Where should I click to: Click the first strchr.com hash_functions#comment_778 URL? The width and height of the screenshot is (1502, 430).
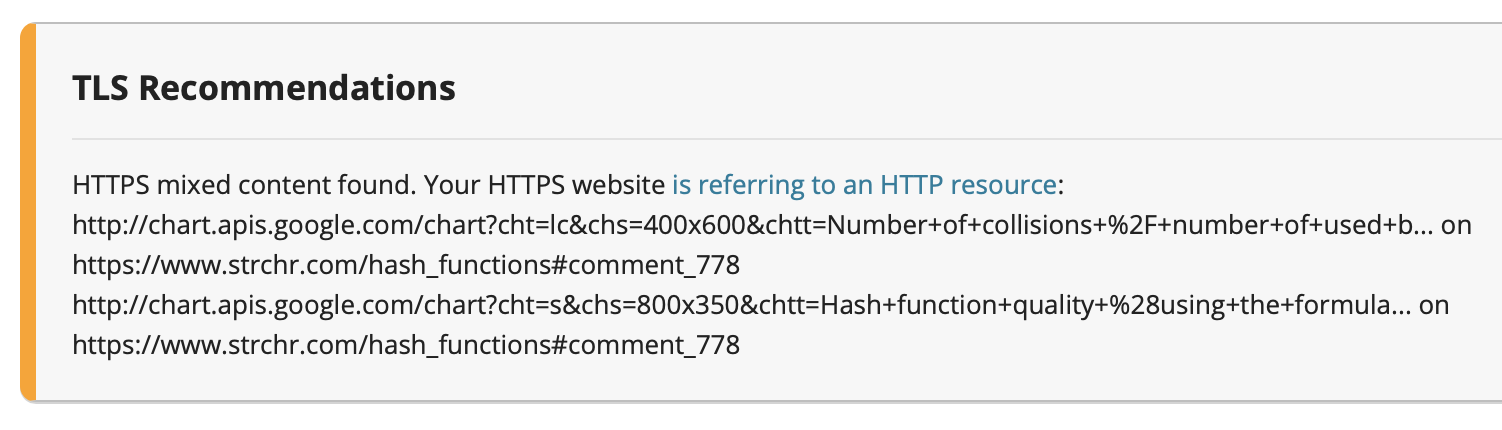[x=406, y=265]
